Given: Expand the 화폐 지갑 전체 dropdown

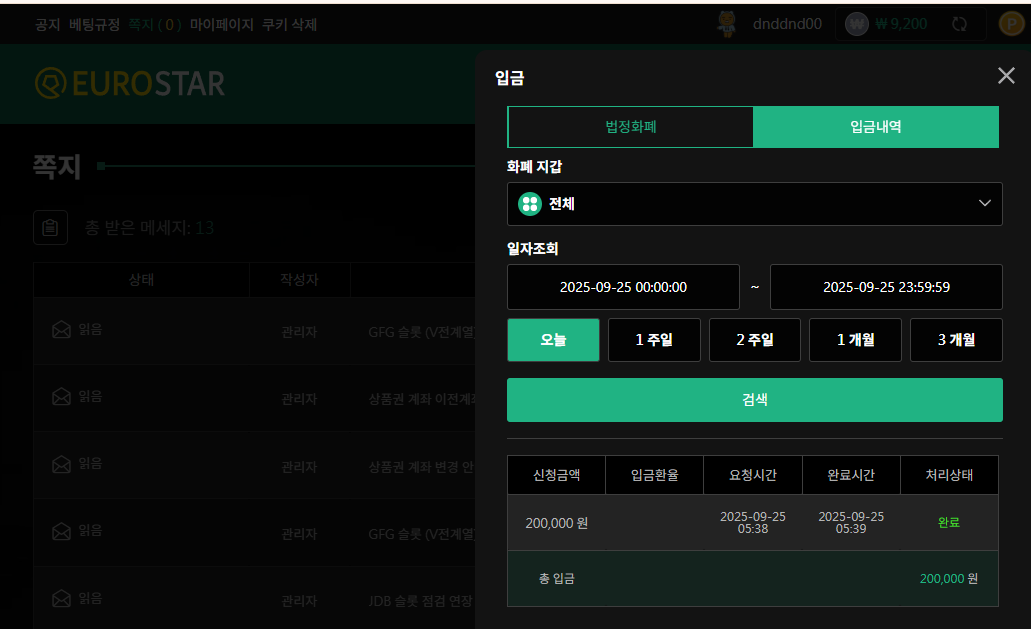Looking at the screenshot, I should click(x=755, y=204).
